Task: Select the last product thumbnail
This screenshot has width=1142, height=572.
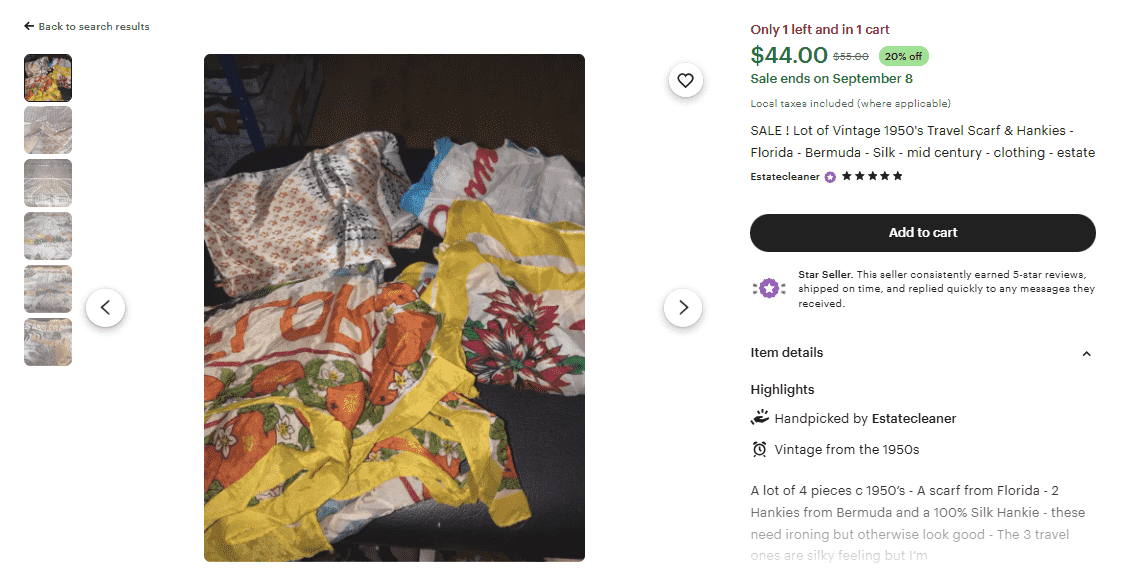Action: click(48, 342)
